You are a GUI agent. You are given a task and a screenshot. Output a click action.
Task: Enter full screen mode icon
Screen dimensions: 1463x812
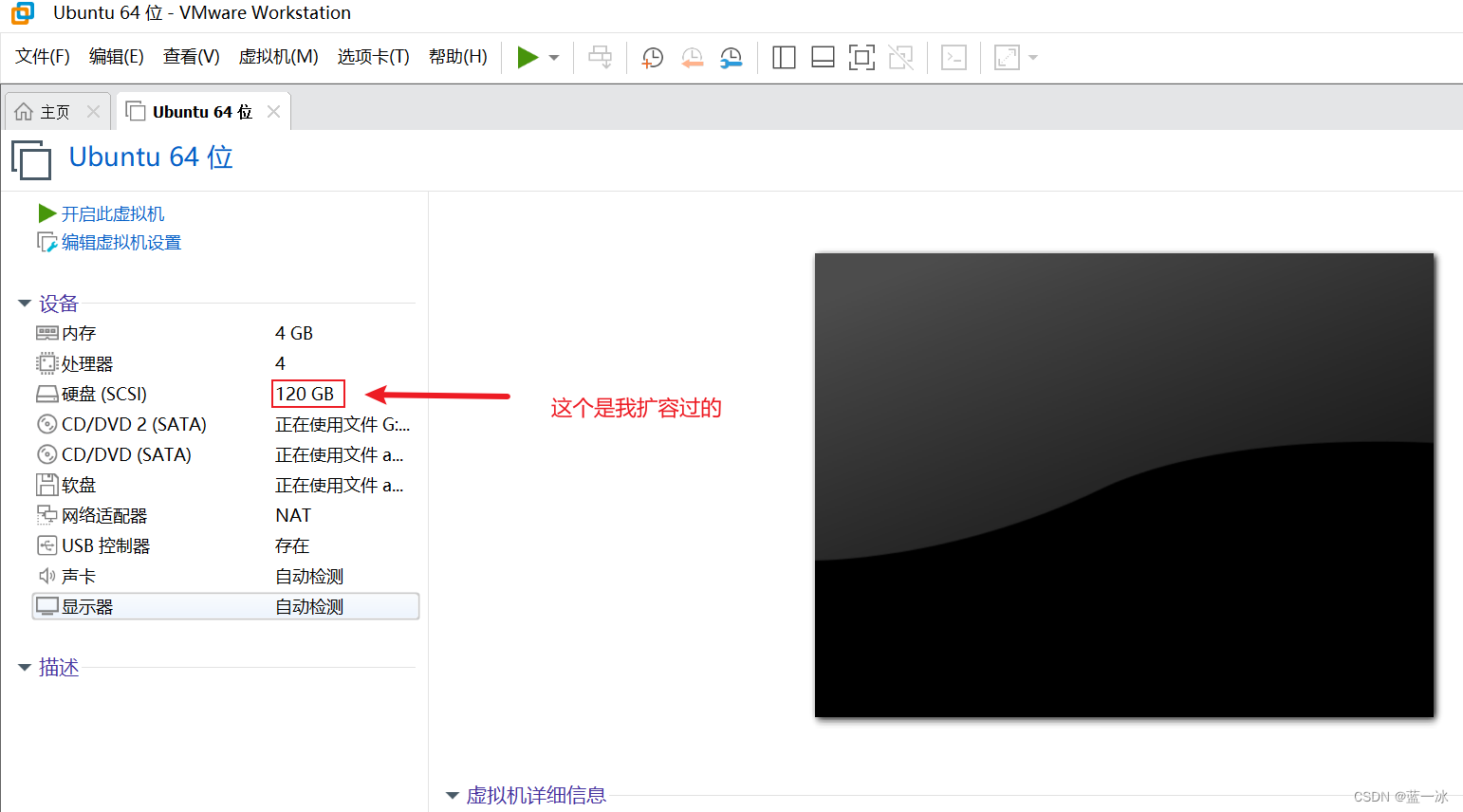(861, 57)
